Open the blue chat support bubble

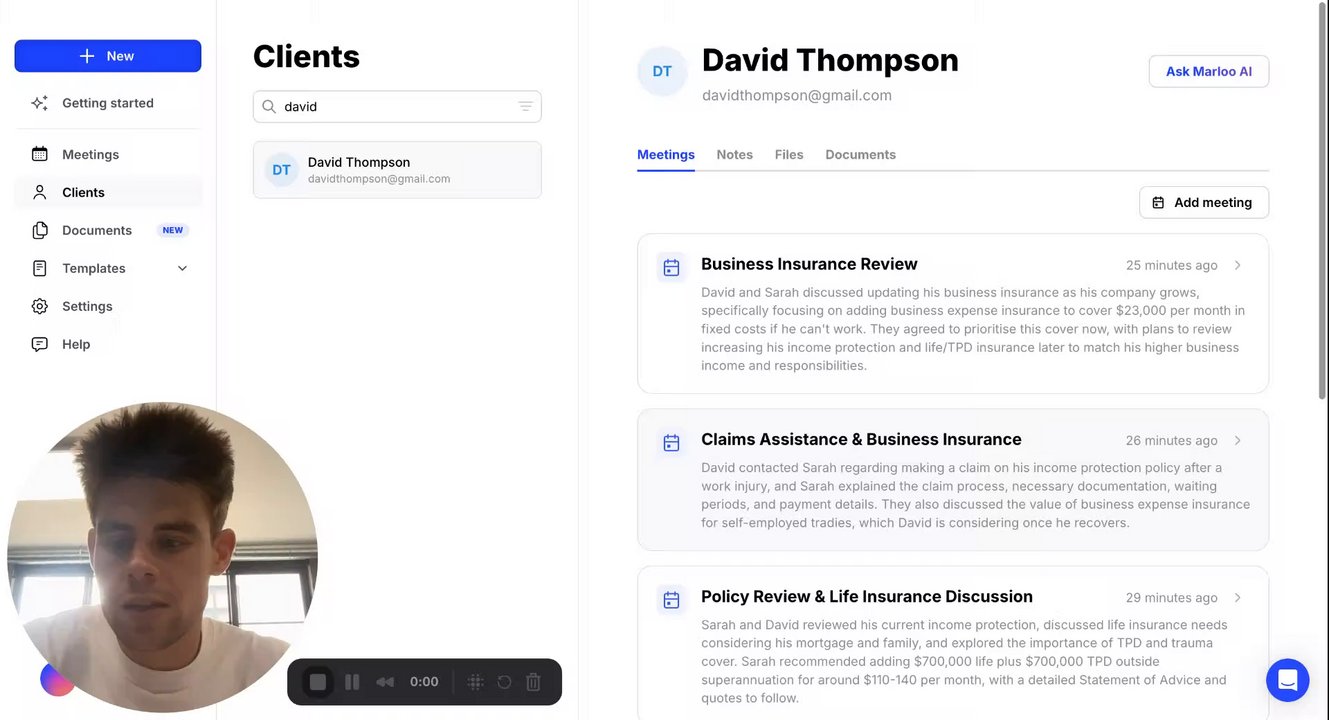pyautogui.click(x=1287, y=680)
